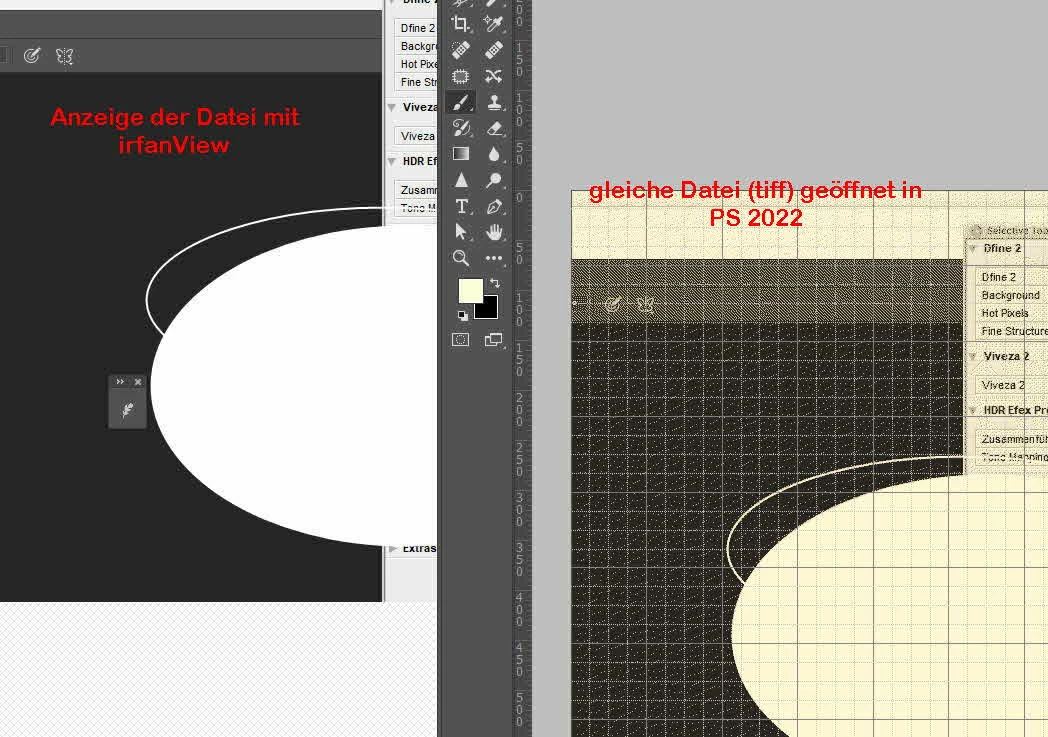This screenshot has height=737, width=1048.
Task: Select the Zoom magnifier tool
Action: coord(461,258)
